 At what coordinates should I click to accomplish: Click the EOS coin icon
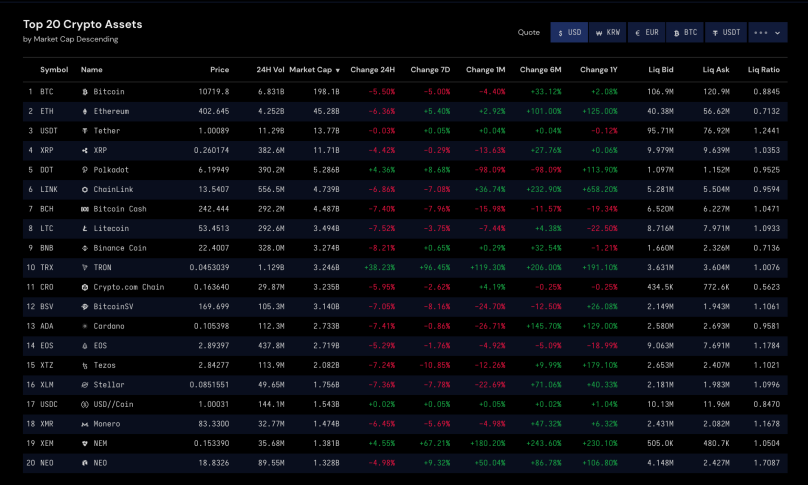[85, 346]
